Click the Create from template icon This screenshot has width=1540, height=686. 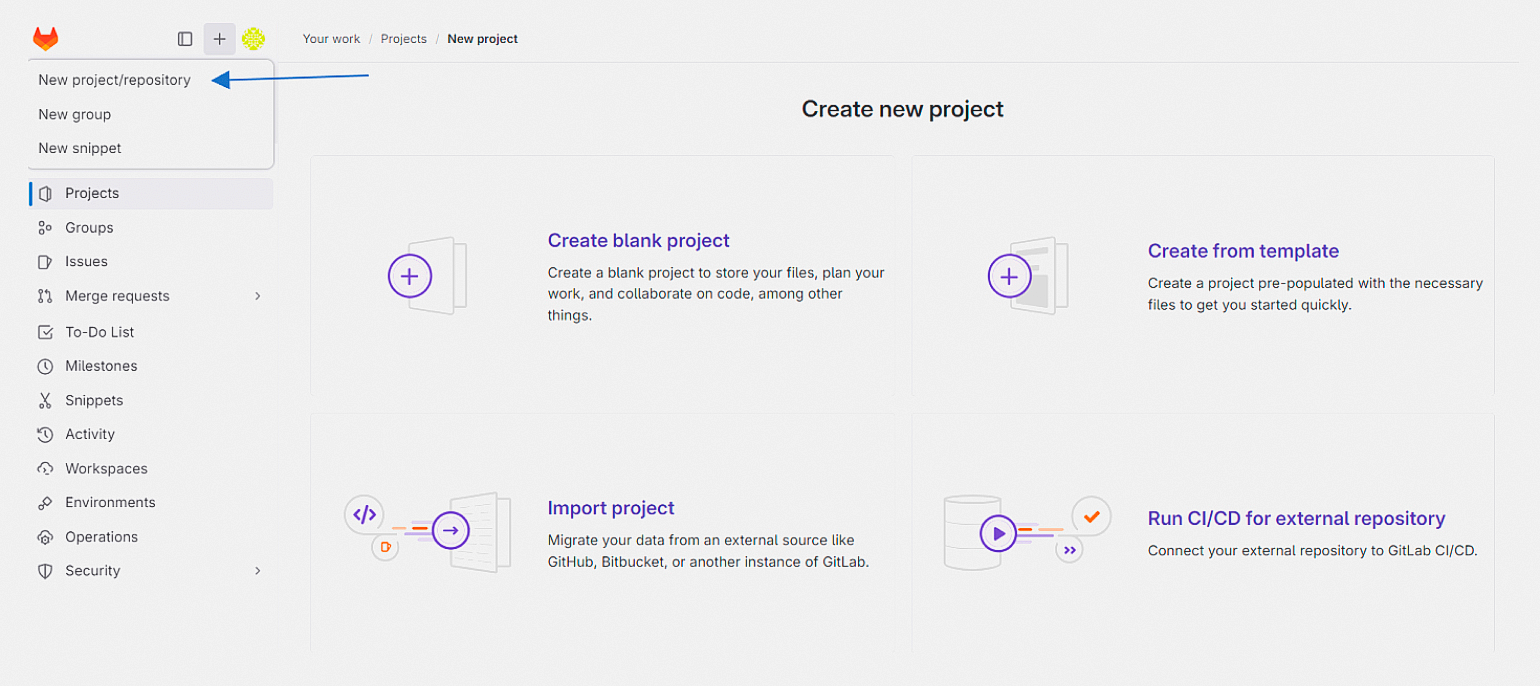pyautogui.click(x=1010, y=276)
